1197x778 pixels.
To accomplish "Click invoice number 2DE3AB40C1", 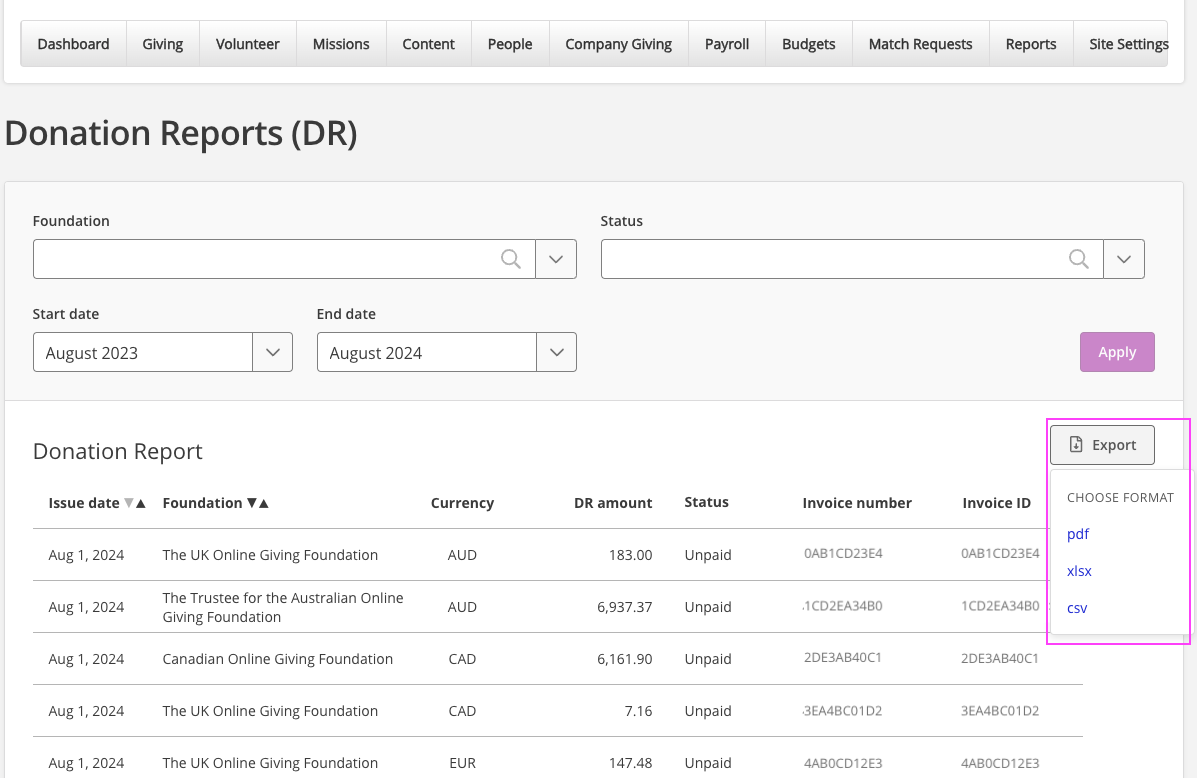I will [x=843, y=657].
